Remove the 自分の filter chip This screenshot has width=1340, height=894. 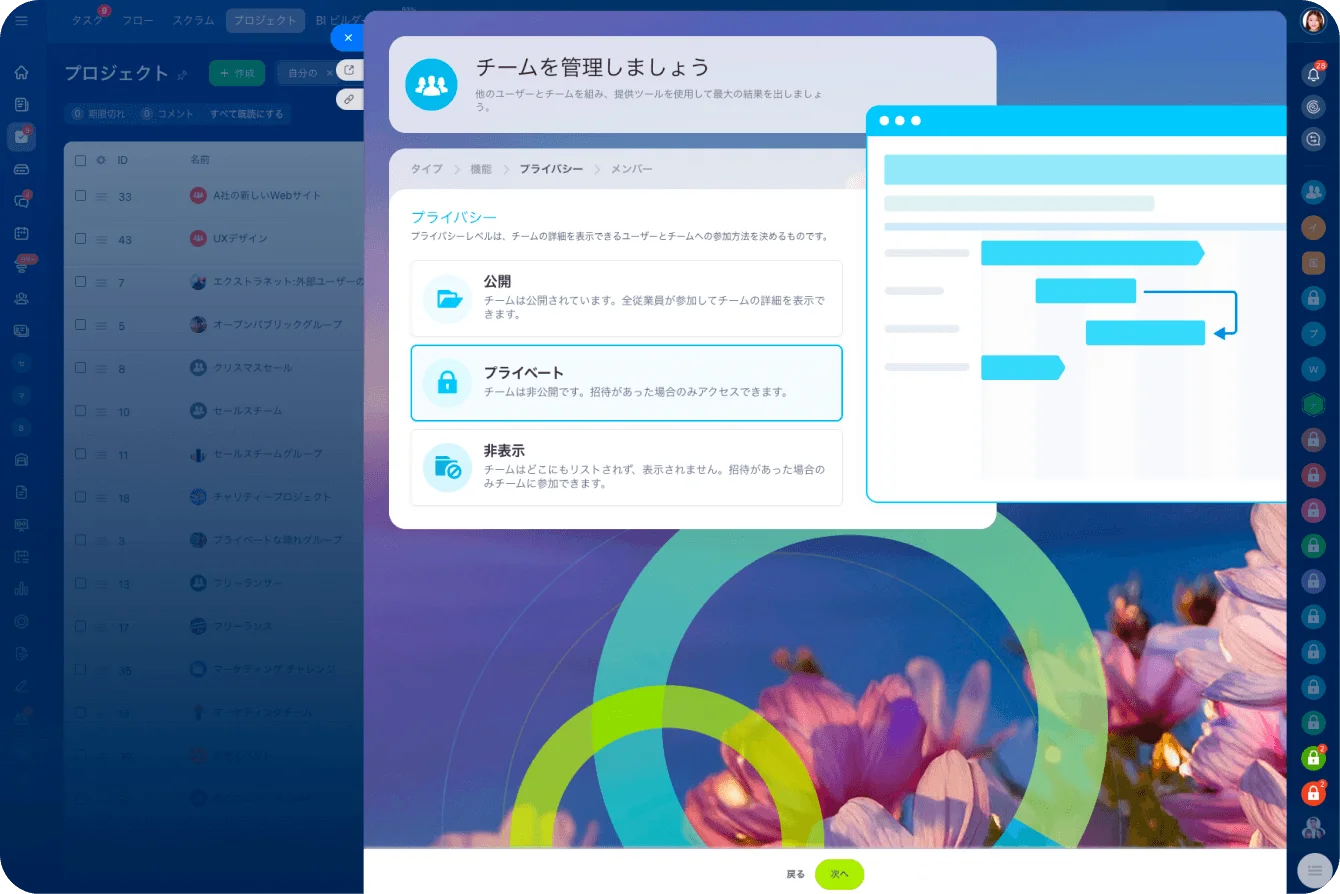[x=329, y=73]
